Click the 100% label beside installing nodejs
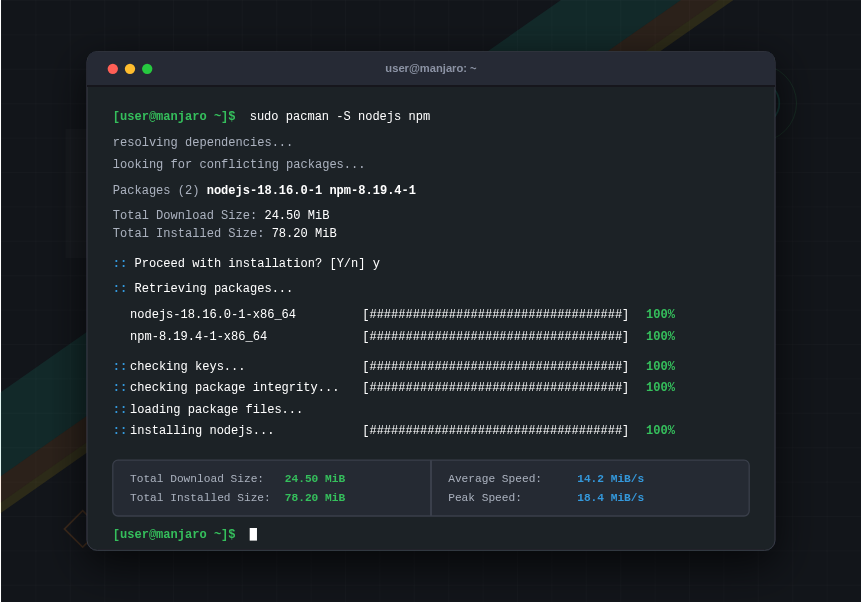This screenshot has height=602, width=862. 660,430
